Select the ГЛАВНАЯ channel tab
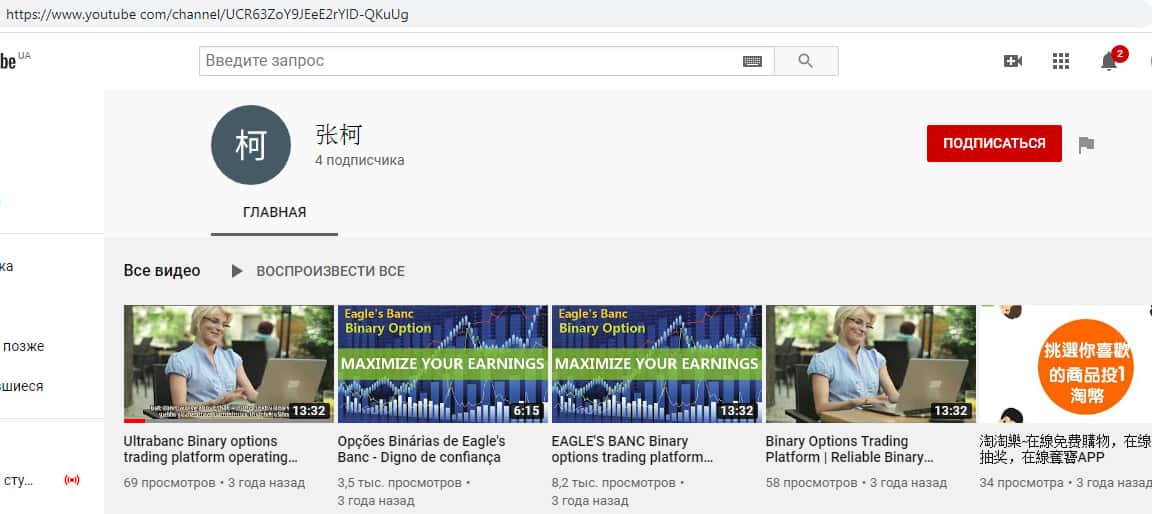1152x514 pixels. (x=274, y=213)
